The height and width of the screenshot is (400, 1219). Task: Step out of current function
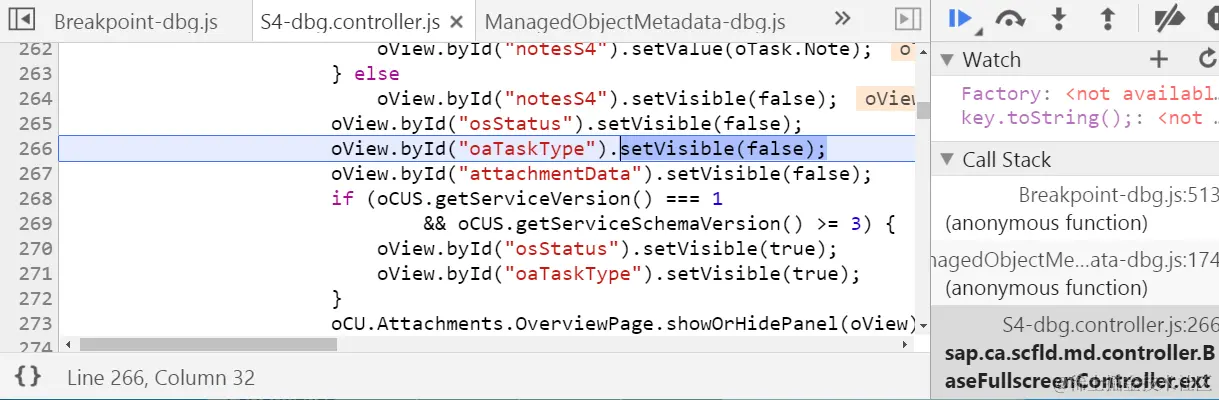1108,18
